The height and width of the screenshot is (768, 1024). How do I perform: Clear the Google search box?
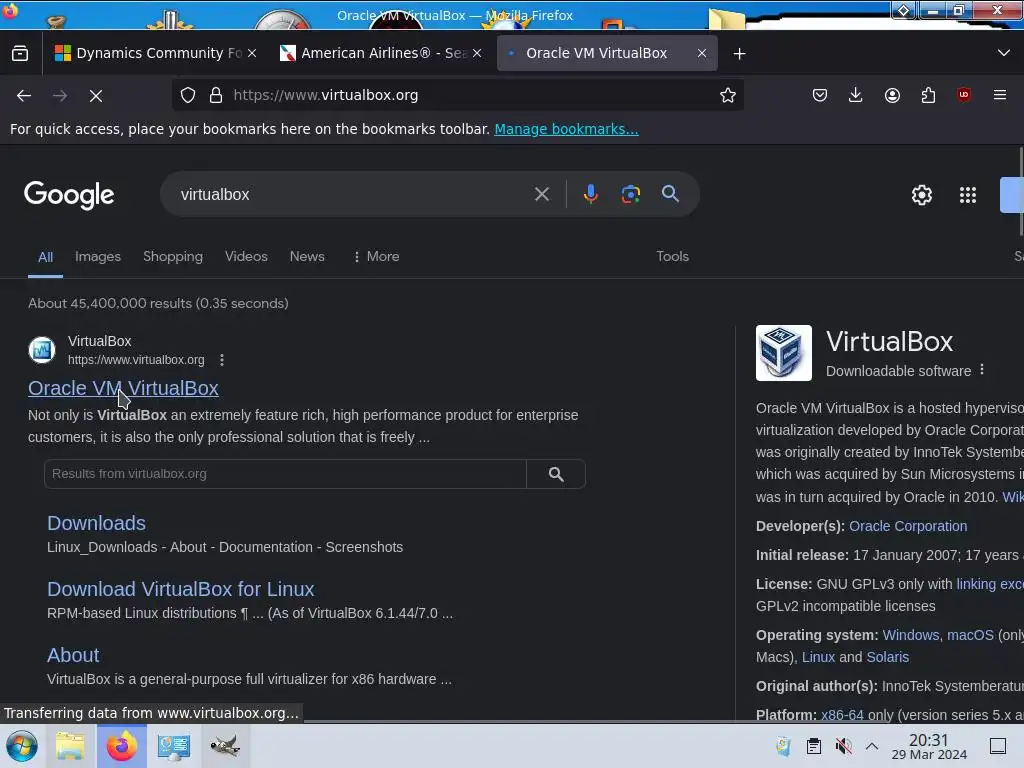point(541,194)
